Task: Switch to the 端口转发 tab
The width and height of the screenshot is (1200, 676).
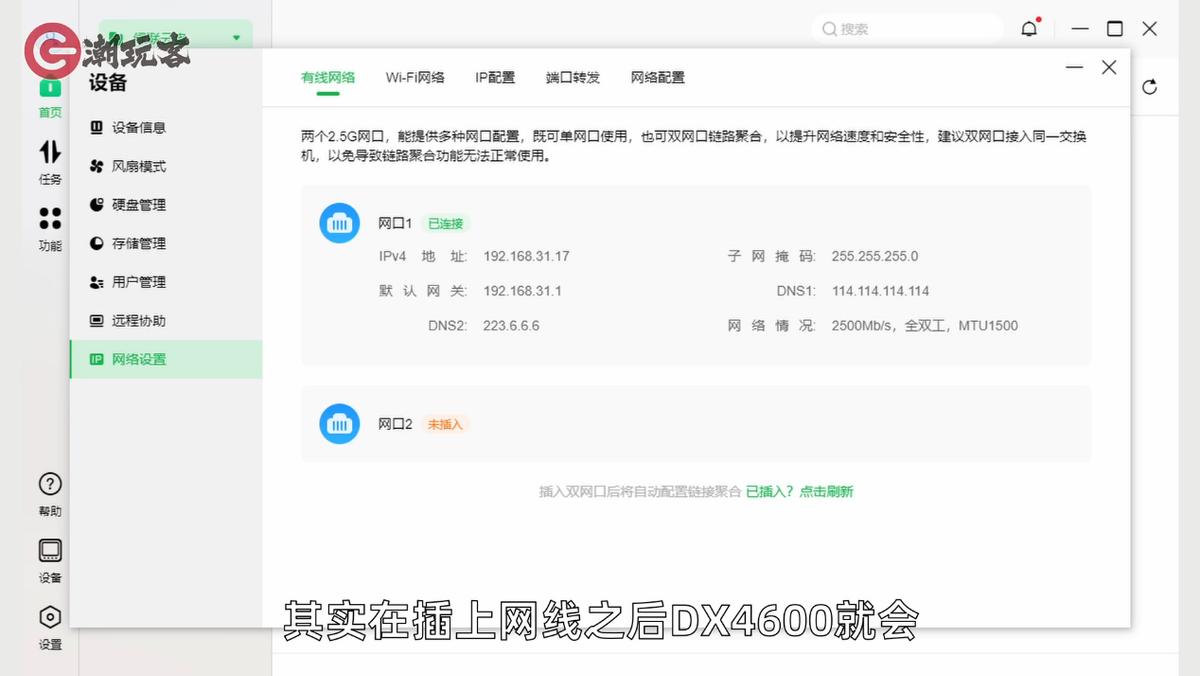Action: (572, 76)
